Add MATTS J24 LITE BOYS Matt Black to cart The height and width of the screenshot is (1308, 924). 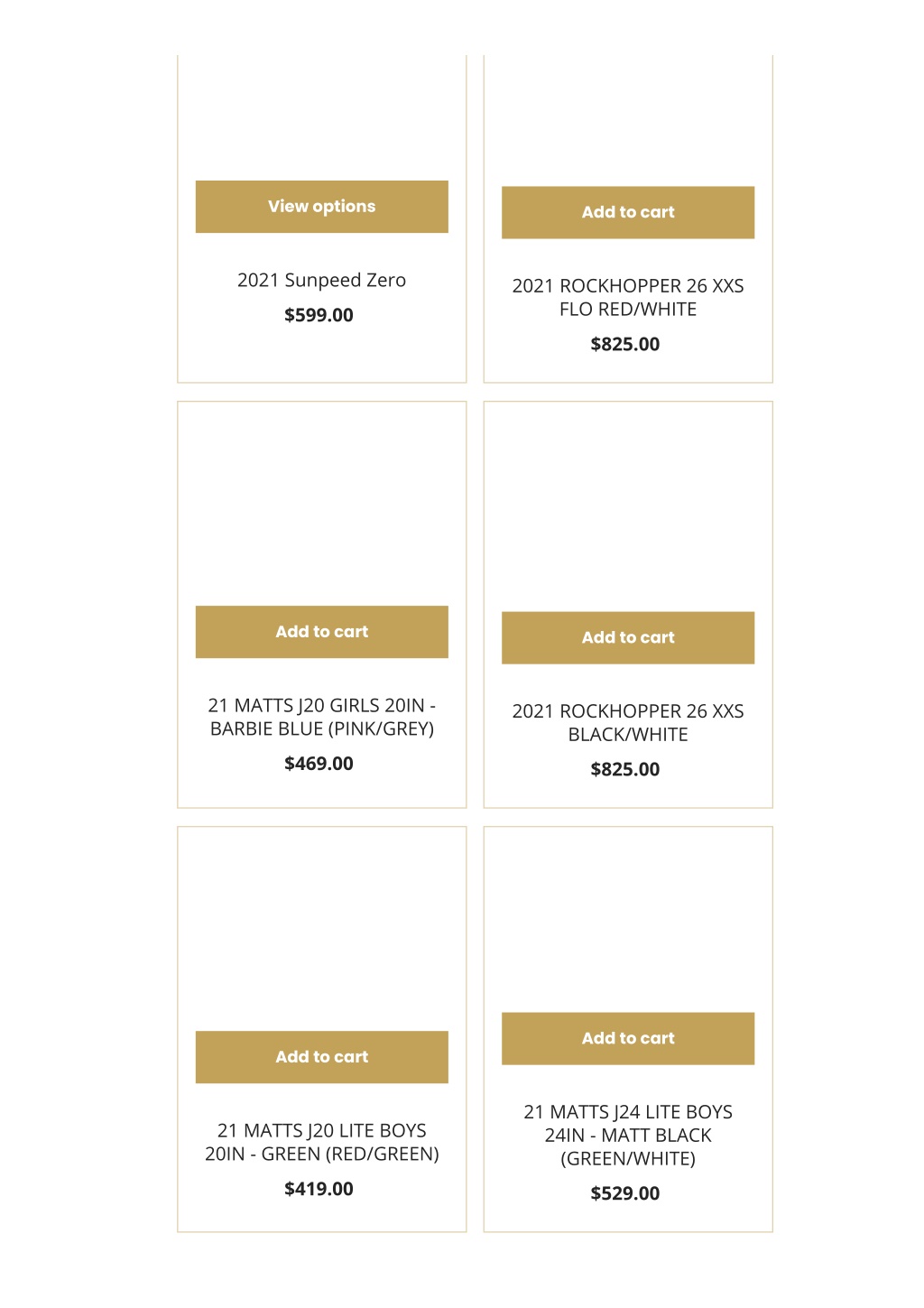pos(628,1038)
